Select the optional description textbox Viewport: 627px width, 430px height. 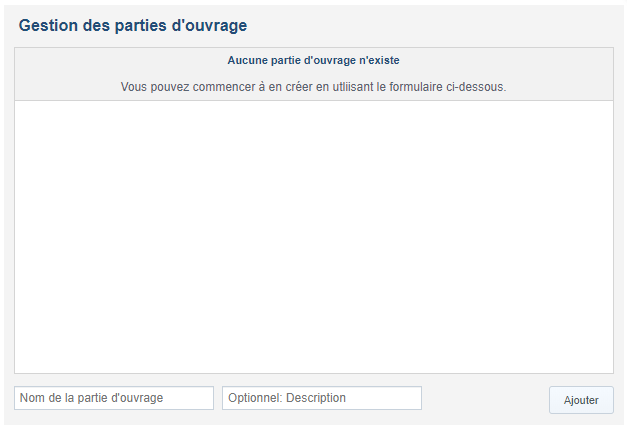[x=321, y=398]
